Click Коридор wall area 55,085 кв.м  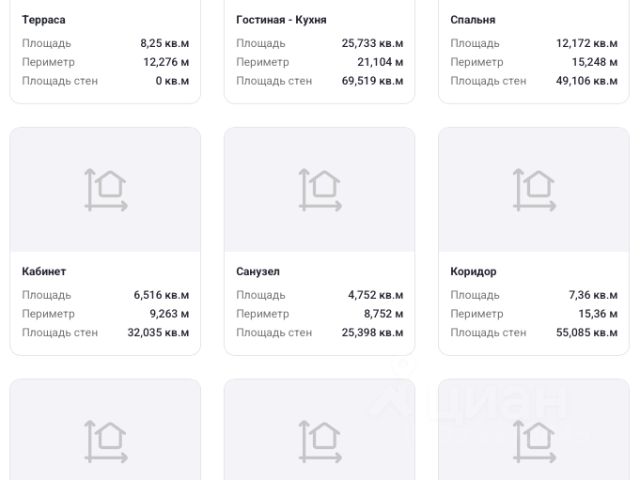(x=587, y=333)
